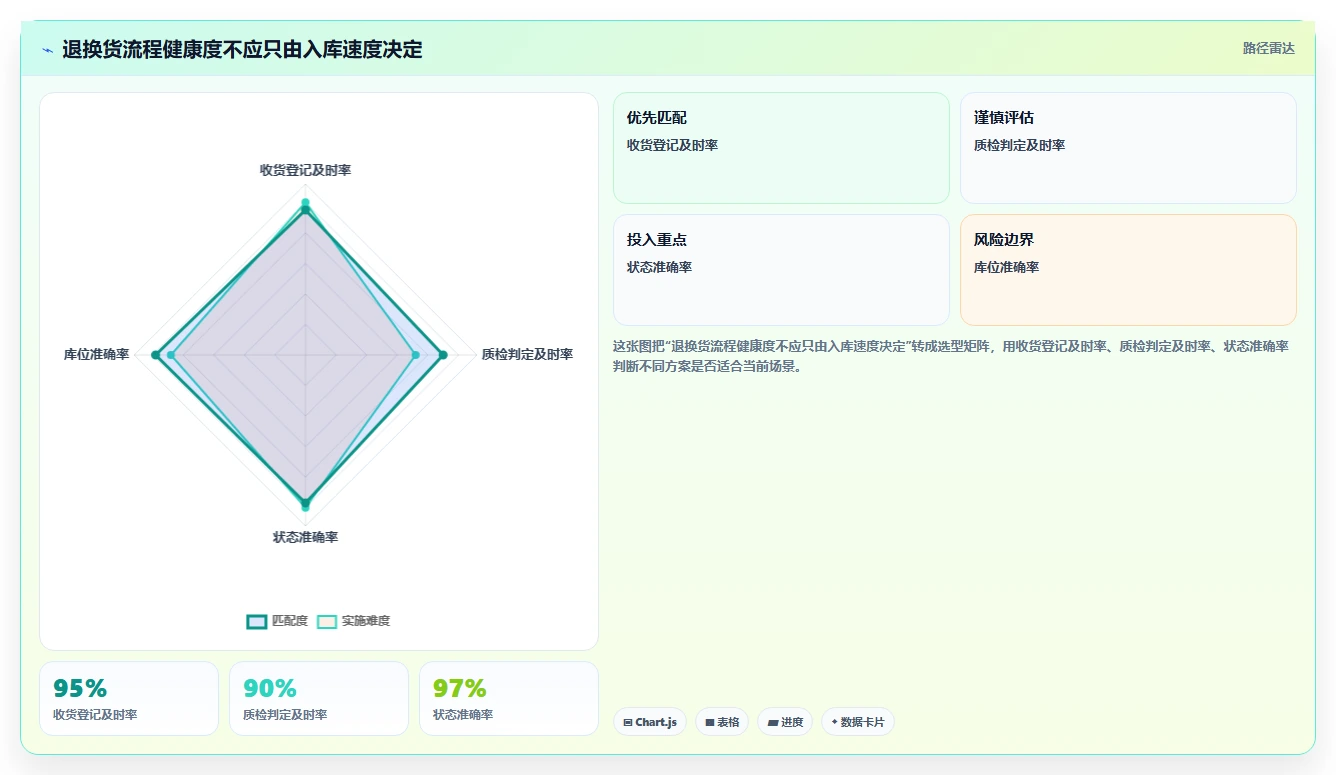This screenshot has width=1336, height=775.
Task: Click the 匹配度 legend label
Action: 290,621
